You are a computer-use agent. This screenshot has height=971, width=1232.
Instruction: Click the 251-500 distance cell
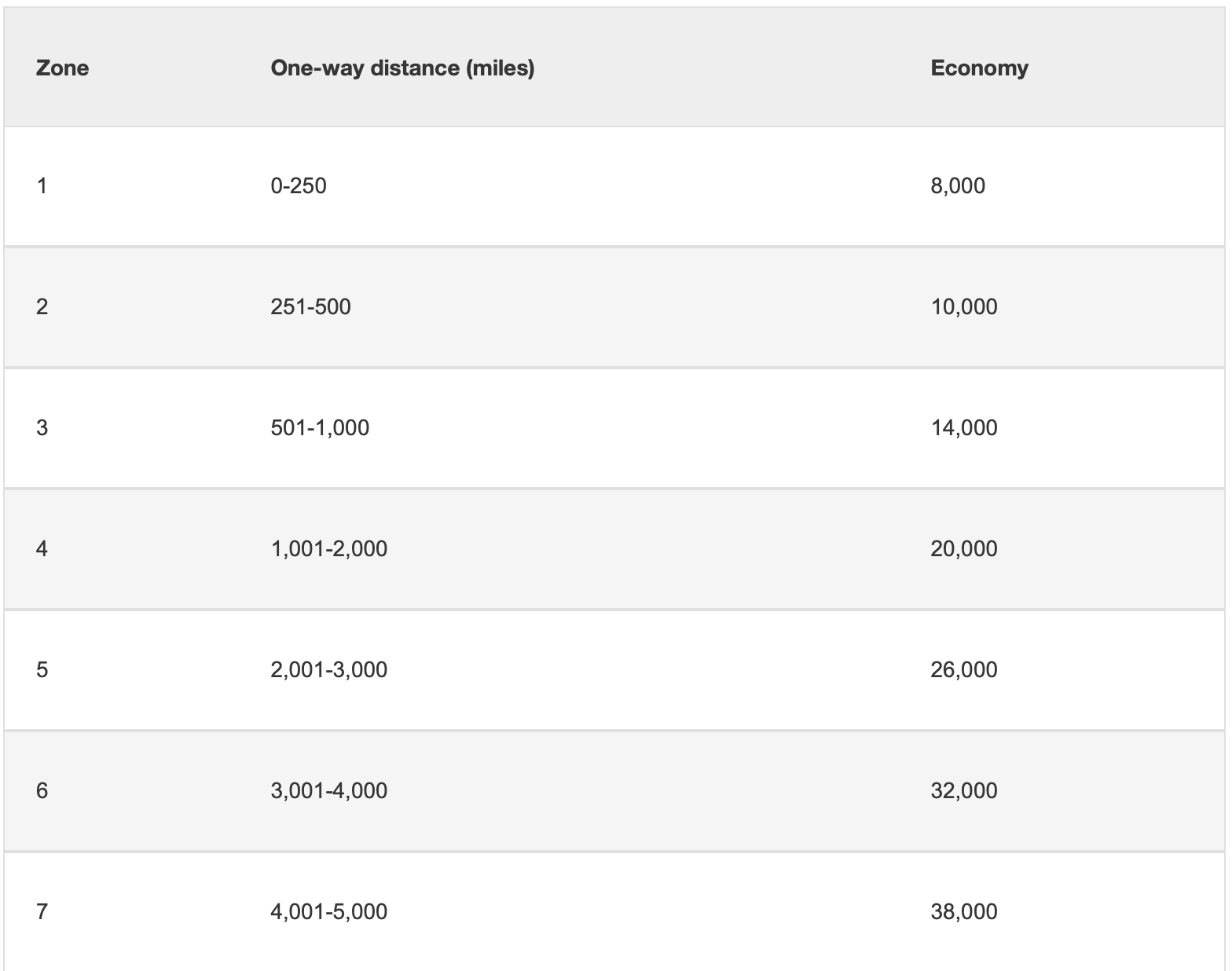click(x=310, y=307)
